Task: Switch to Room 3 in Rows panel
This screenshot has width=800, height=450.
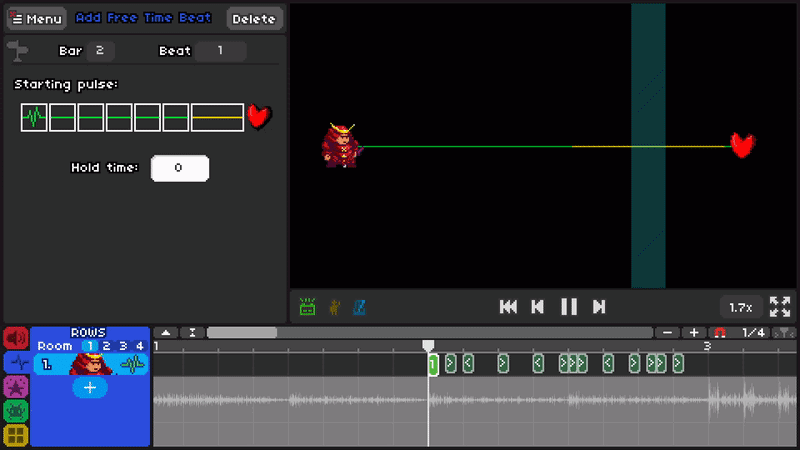Action: [x=123, y=346]
